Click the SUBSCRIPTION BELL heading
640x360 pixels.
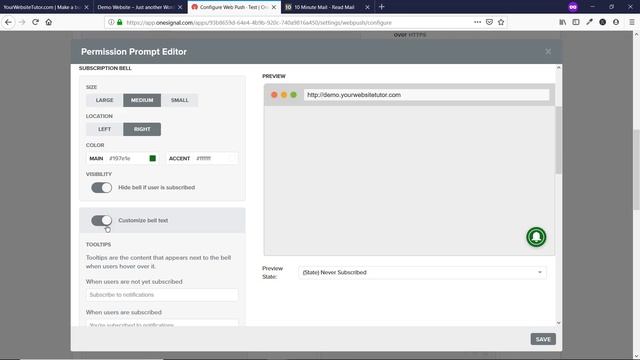tap(105, 68)
